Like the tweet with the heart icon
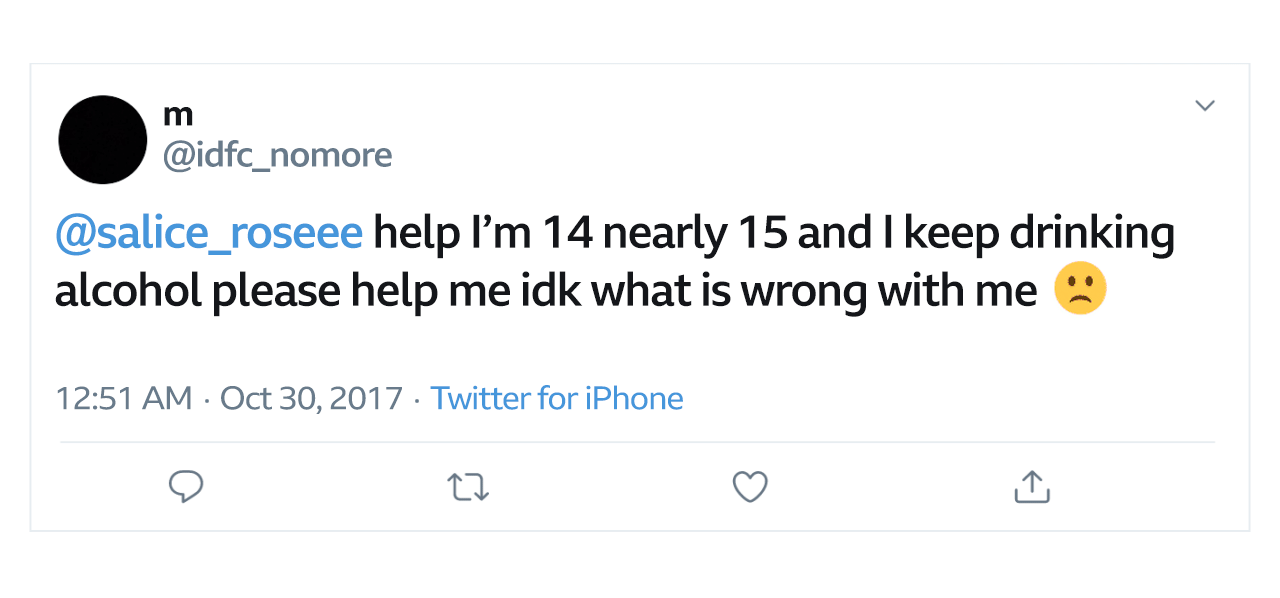Image resolution: width=1280 pixels, height=598 pixels. pyautogui.click(x=749, y=487)
